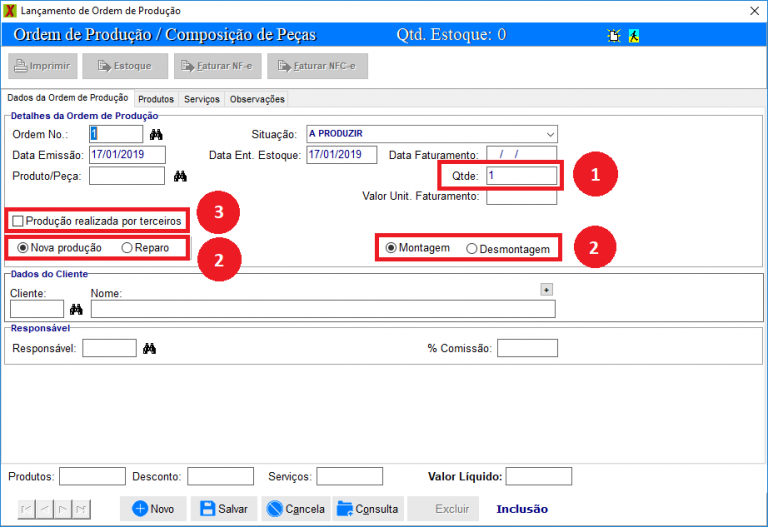Click binoculars search beside Produto/Peça field
768x527 pixels.
point(180,176)
